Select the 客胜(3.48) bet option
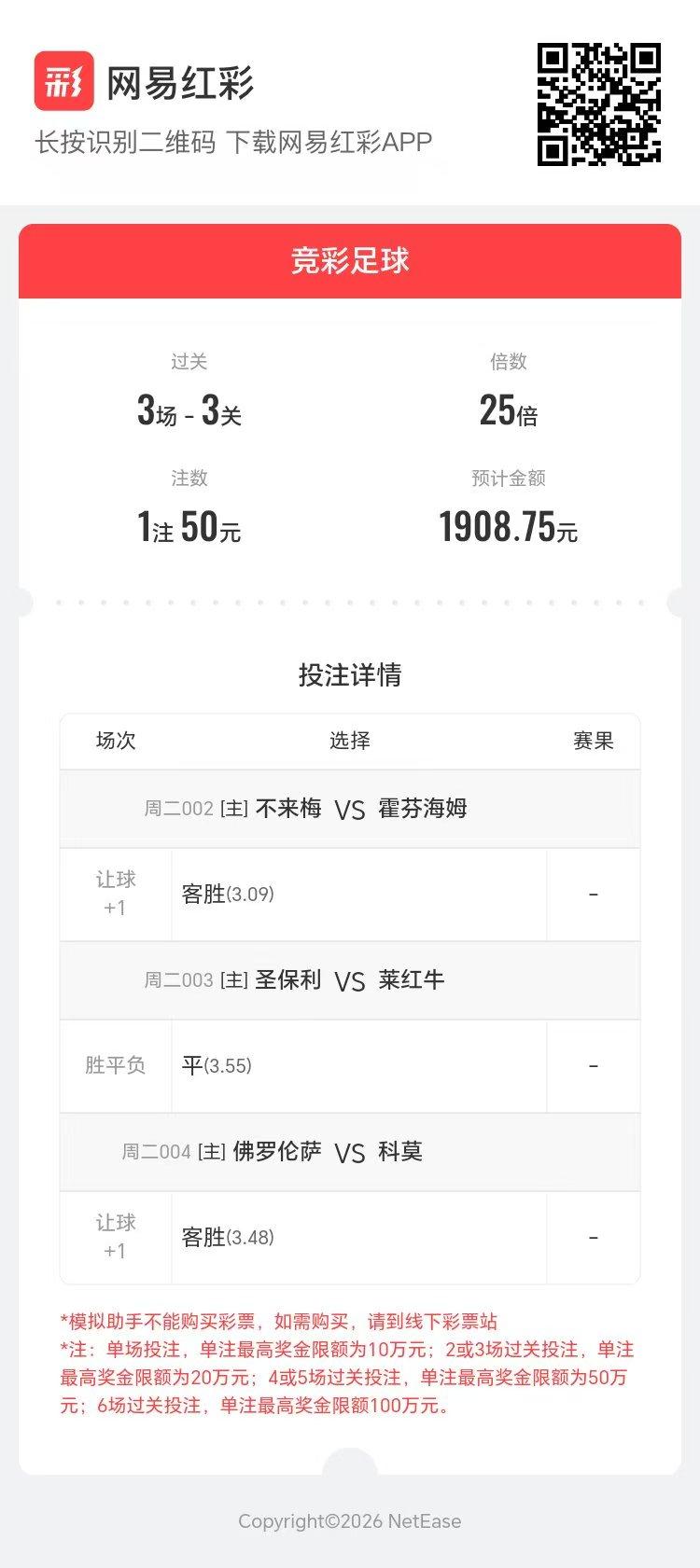Viewport: 700px width, 1568px height. [228, 1237]
